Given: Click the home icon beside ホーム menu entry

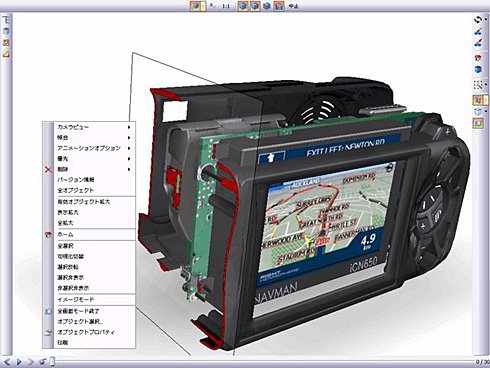Looking at the screenshot, I should coord(49,234).
